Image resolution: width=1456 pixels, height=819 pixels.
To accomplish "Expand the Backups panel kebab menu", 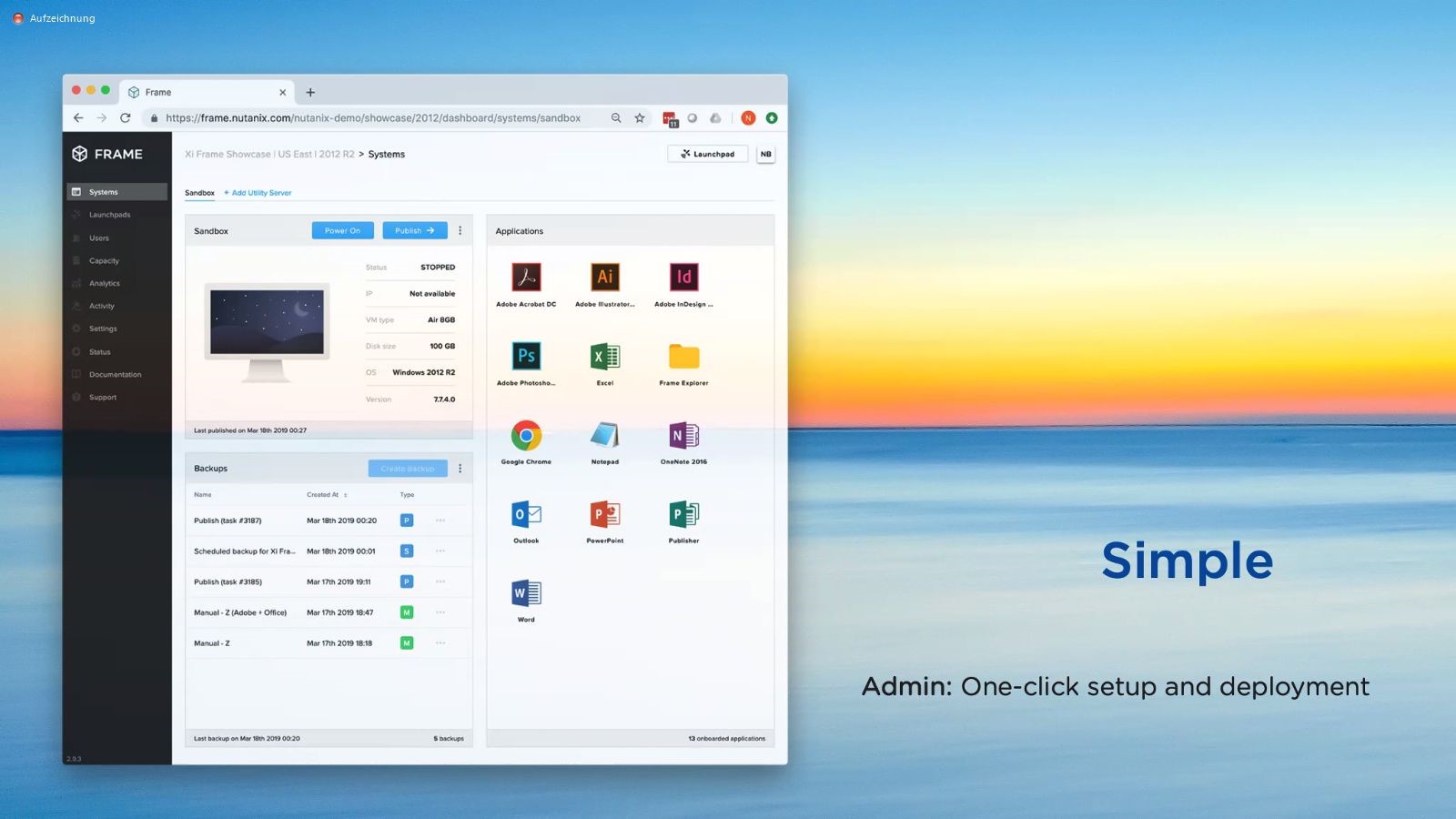I will pos(460,469).
